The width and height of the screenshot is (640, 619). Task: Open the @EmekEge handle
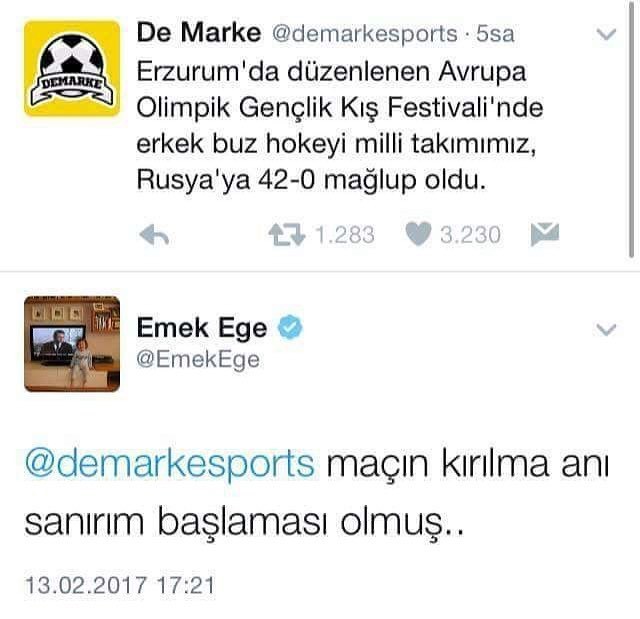tap(198, 360)
